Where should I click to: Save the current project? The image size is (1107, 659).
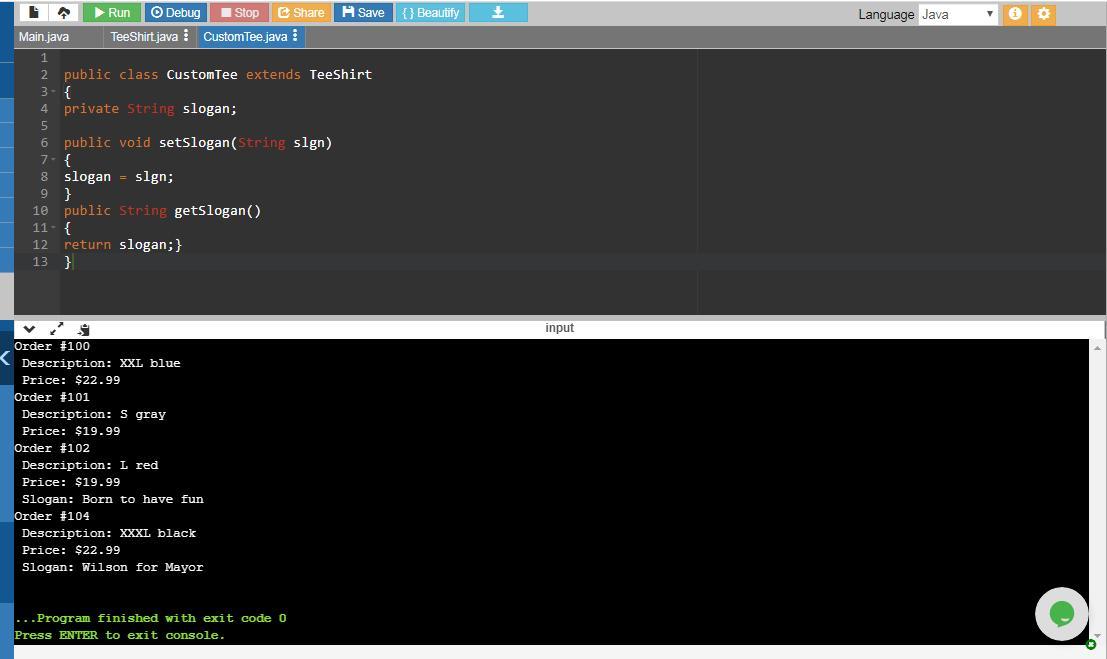click(363, 13)
